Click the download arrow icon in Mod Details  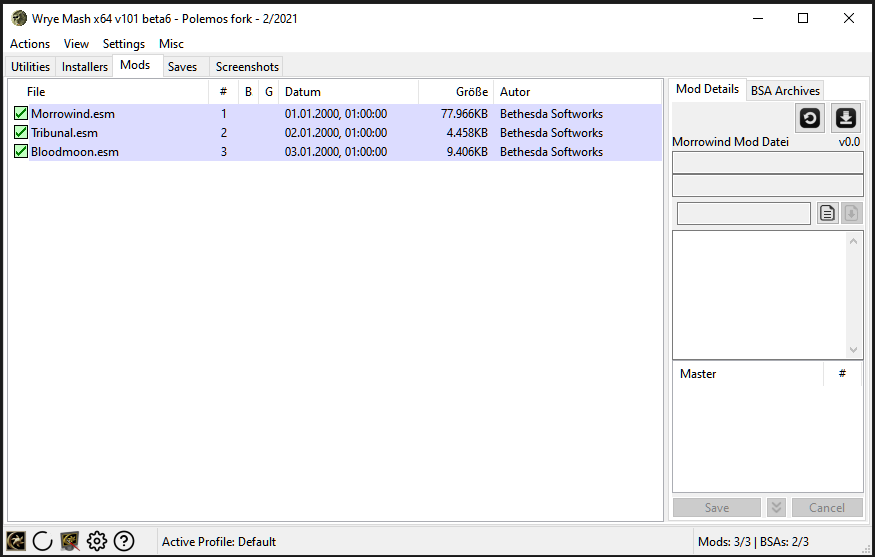point(846,118)
